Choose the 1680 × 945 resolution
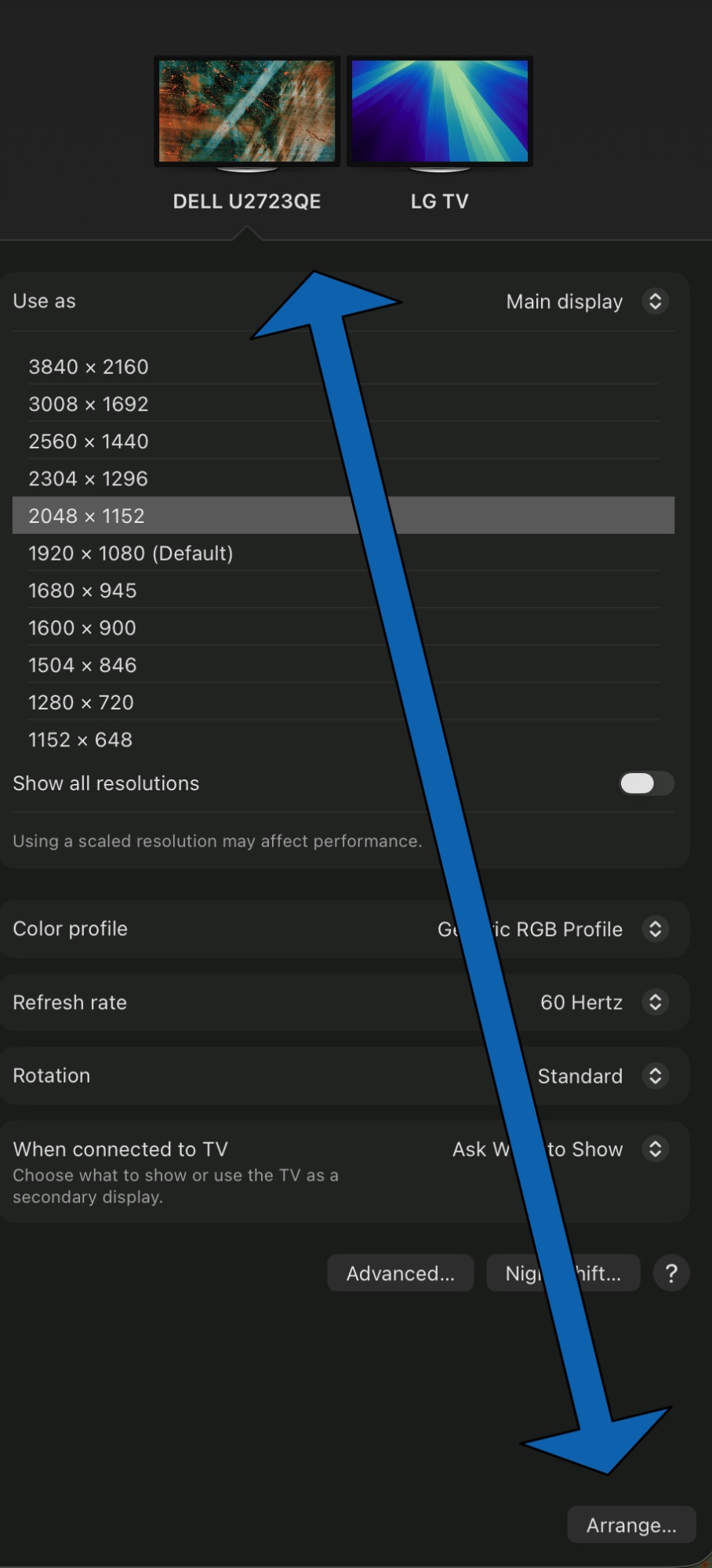Image resolution: width=712 pixels, height=1568 pixels. (83, 591)
